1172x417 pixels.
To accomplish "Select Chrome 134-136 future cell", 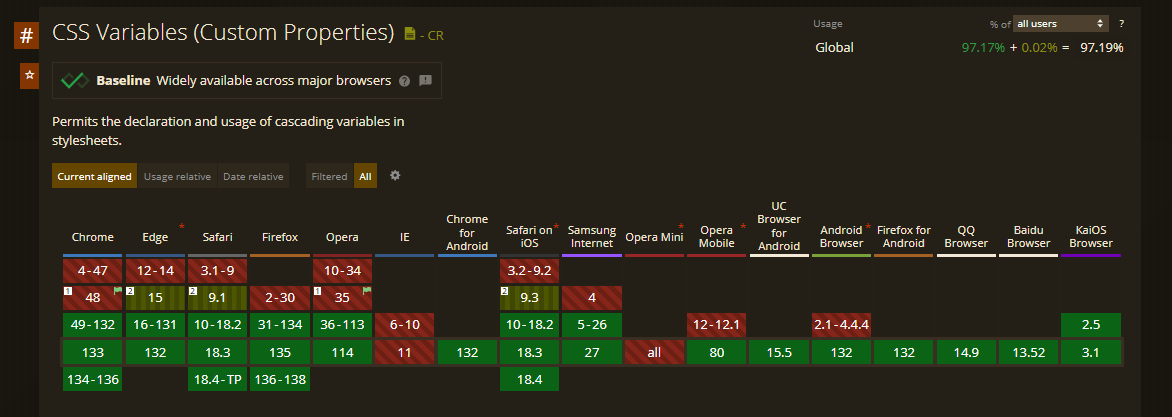I will click(93, 380).
